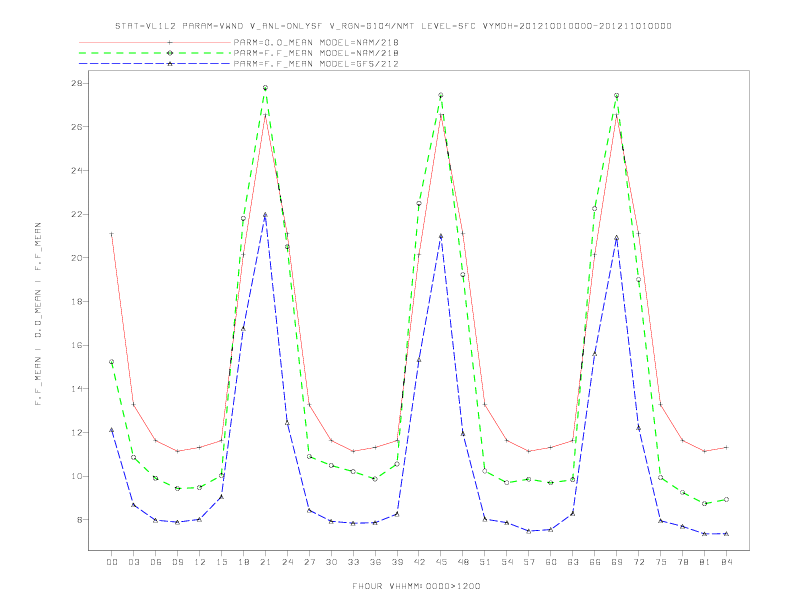792x612 pixels.
Task: Click x-axis tick label 09
Action: click(x=177, y=562)
